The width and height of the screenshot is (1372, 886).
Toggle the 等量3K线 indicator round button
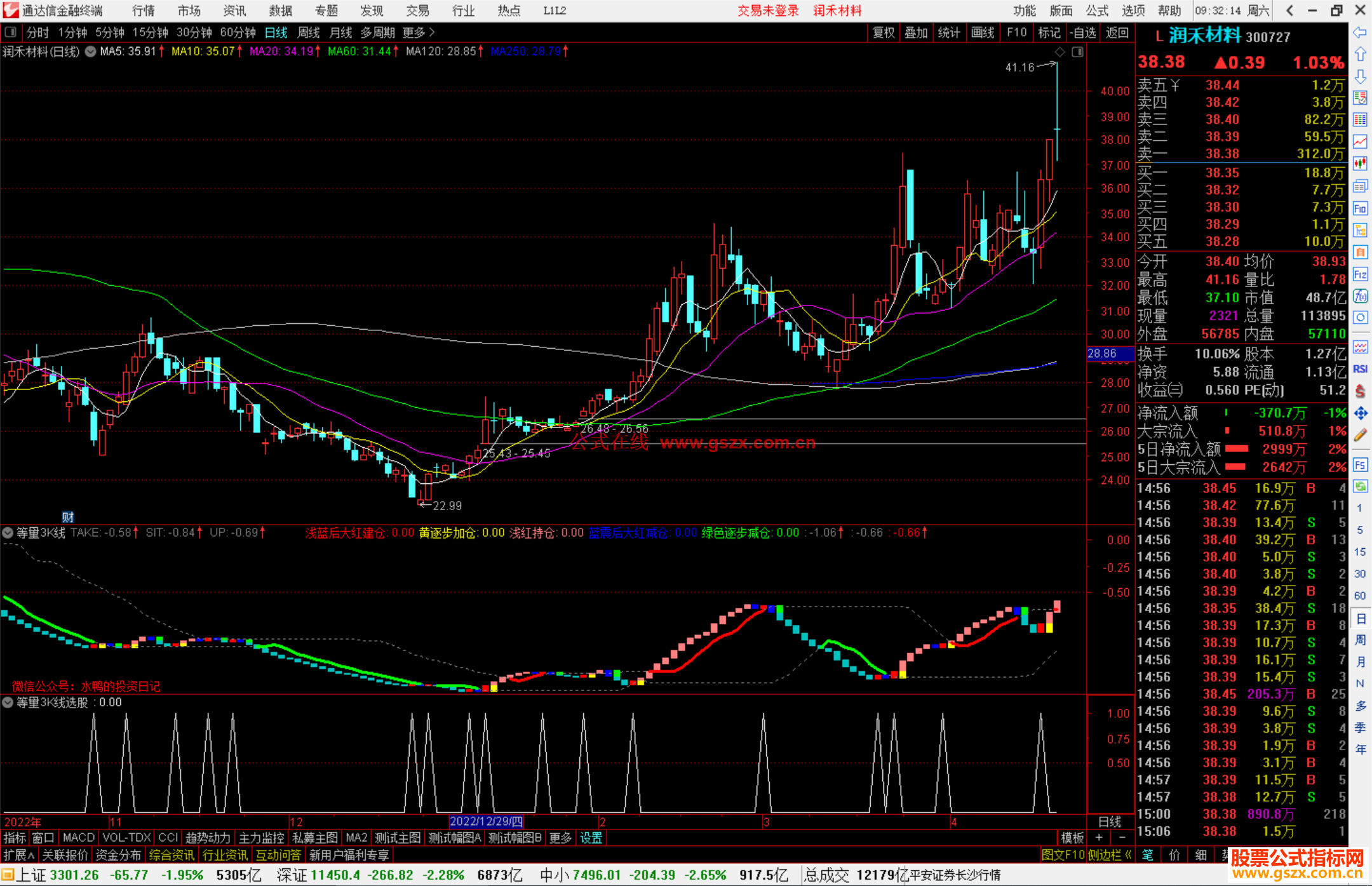click(8, 533)
